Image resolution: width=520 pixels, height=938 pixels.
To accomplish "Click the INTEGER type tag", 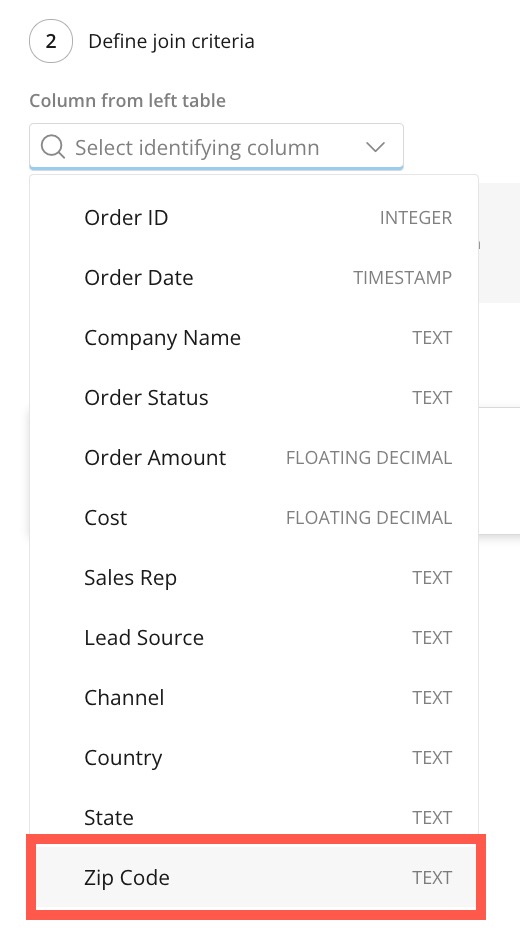I will (x=416, y=218).
